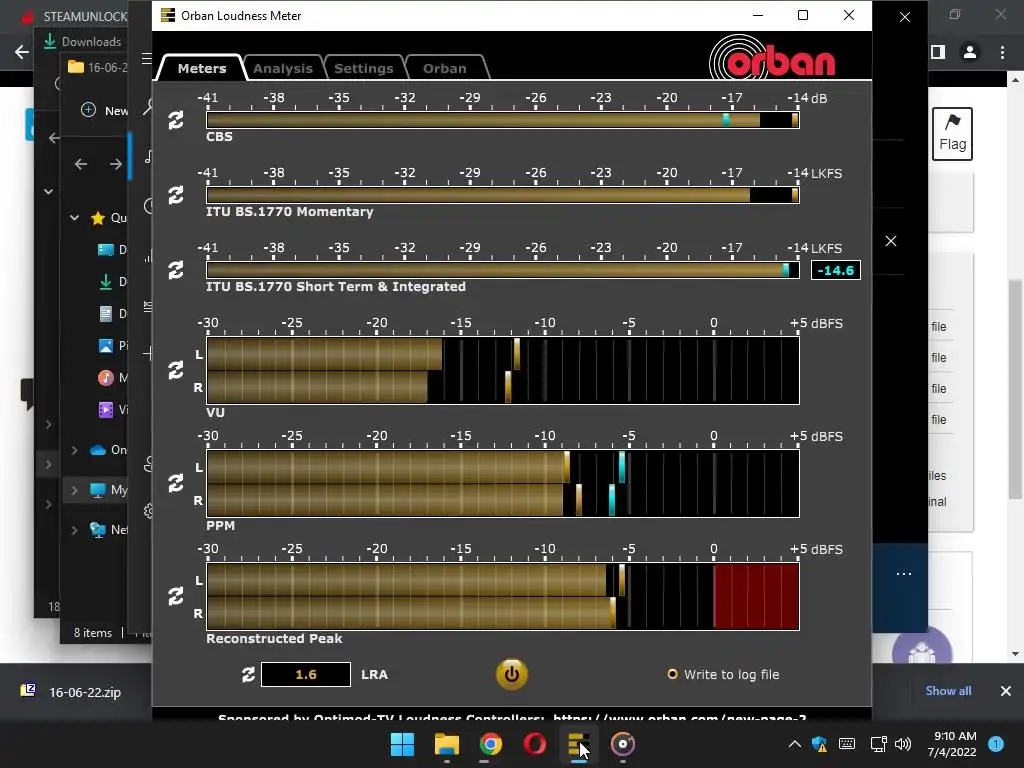1024x768 pixels.
Task: Click Orban Loudness Meter taskbar icon
Action: pos(579,744)
